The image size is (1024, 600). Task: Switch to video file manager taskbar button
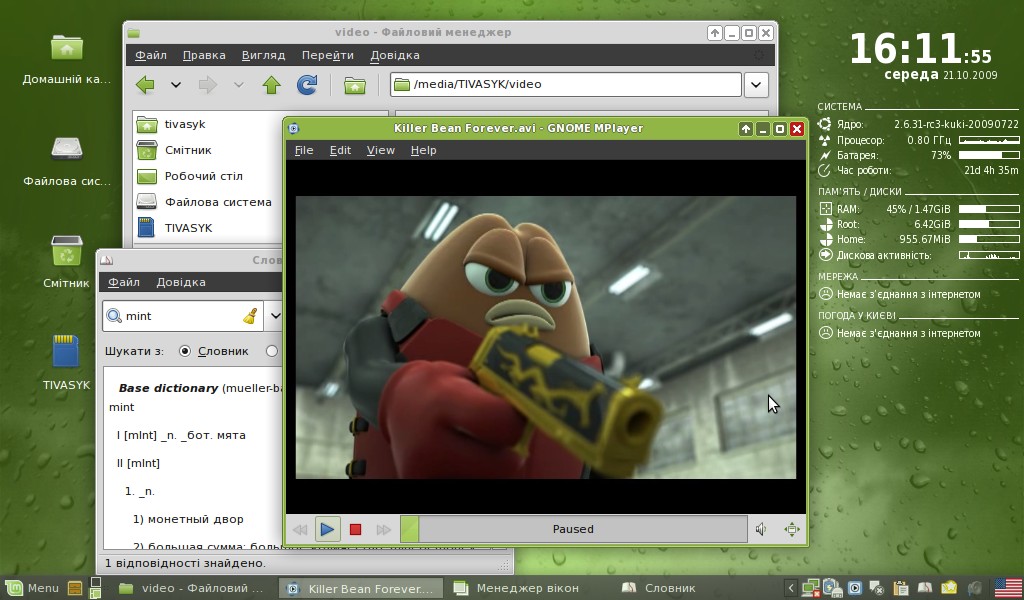click(192, 588)
